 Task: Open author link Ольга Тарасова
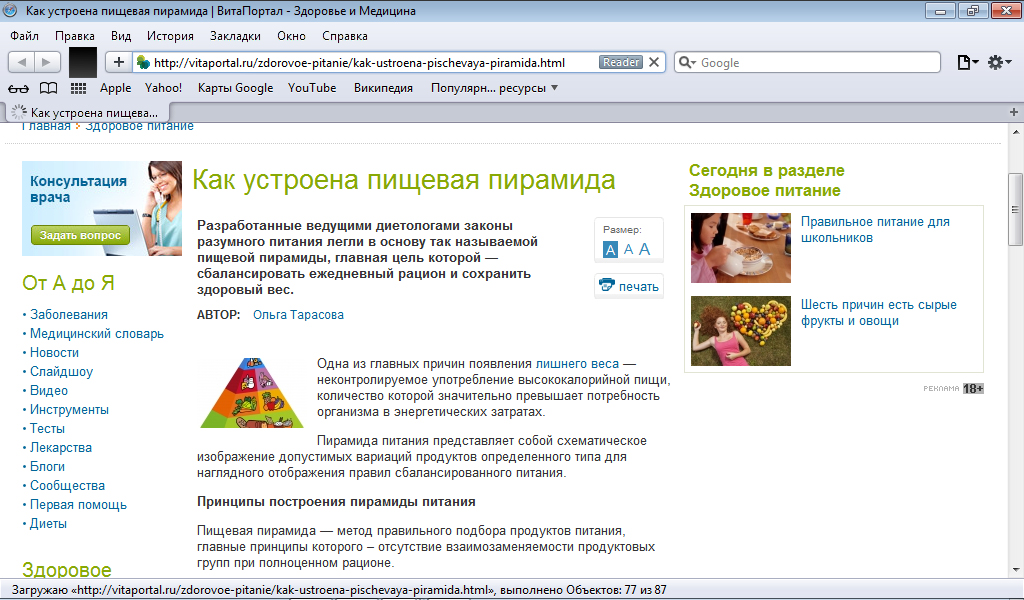click(298, 315)
